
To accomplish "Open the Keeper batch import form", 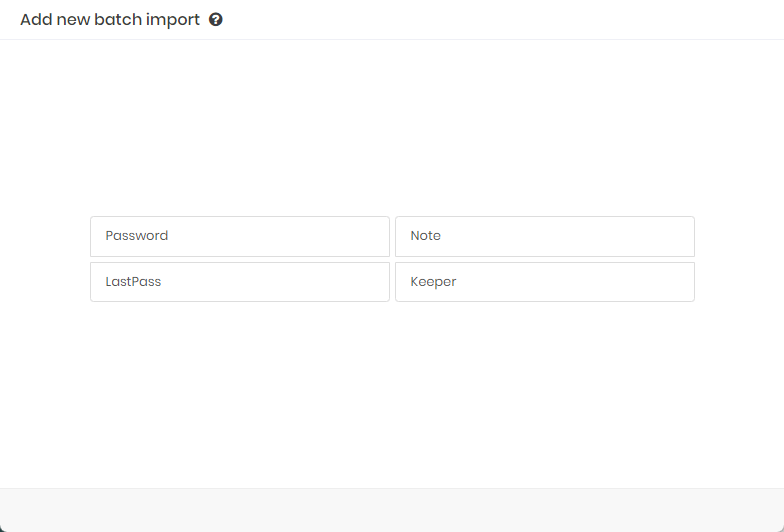I will (545, 282).
